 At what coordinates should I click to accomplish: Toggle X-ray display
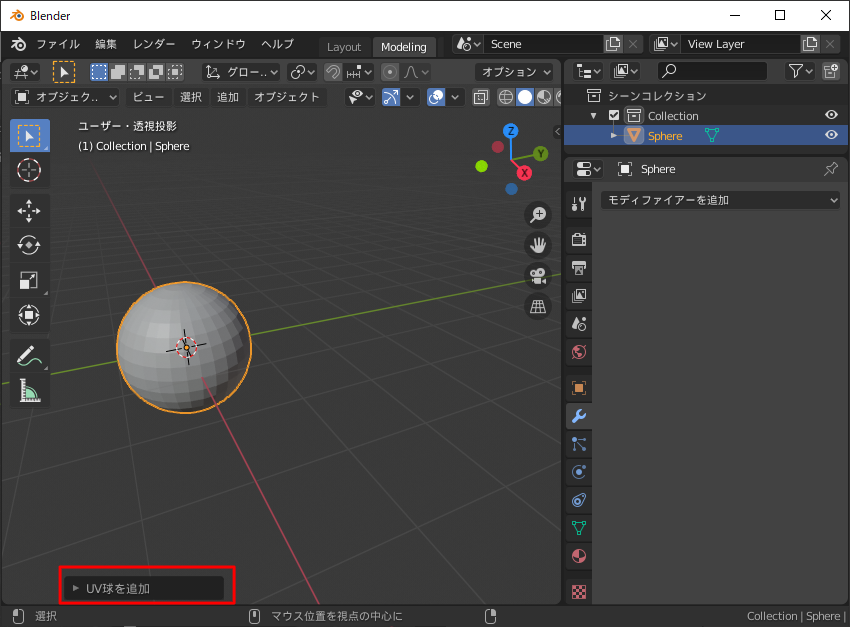(x=481, y=97)
